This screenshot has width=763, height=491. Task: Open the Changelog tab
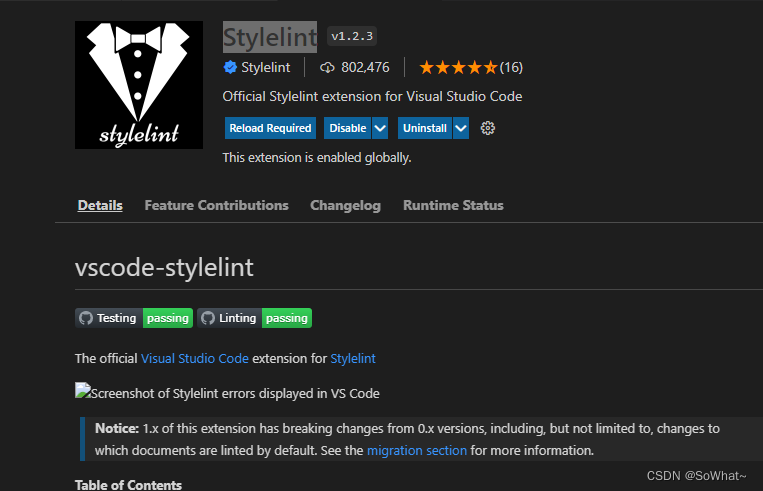coord(345,205)
